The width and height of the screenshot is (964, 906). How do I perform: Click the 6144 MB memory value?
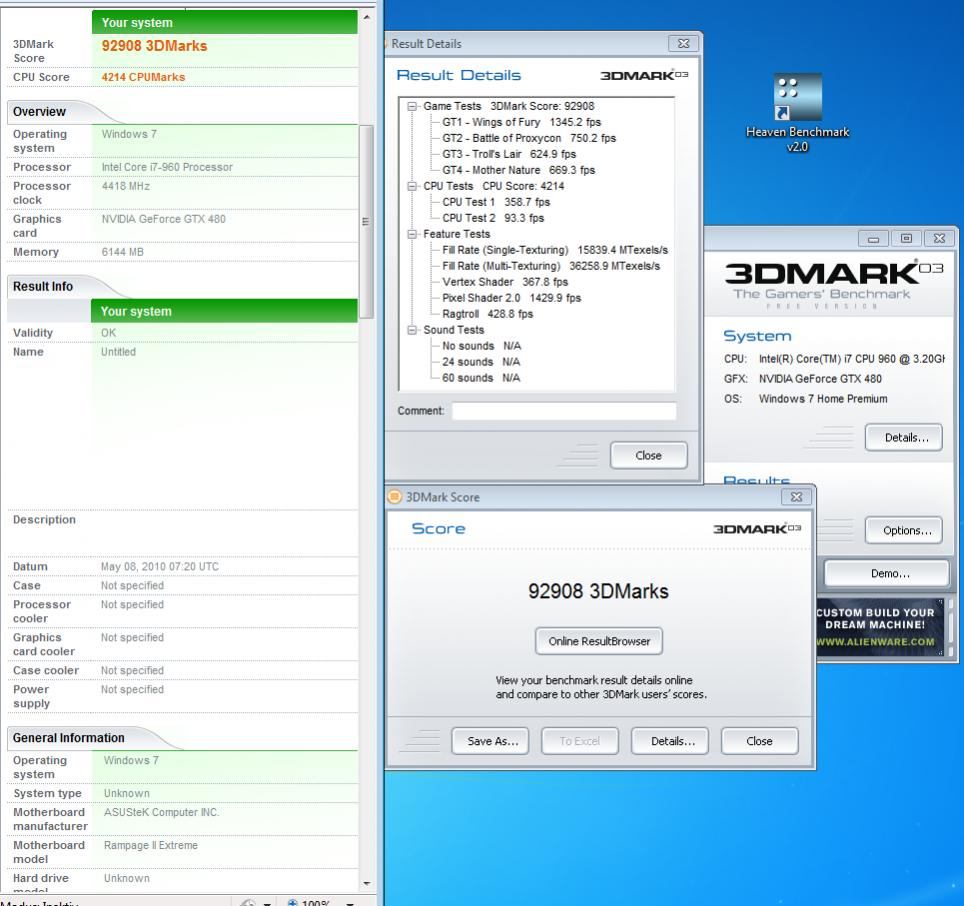pos(122,252)
